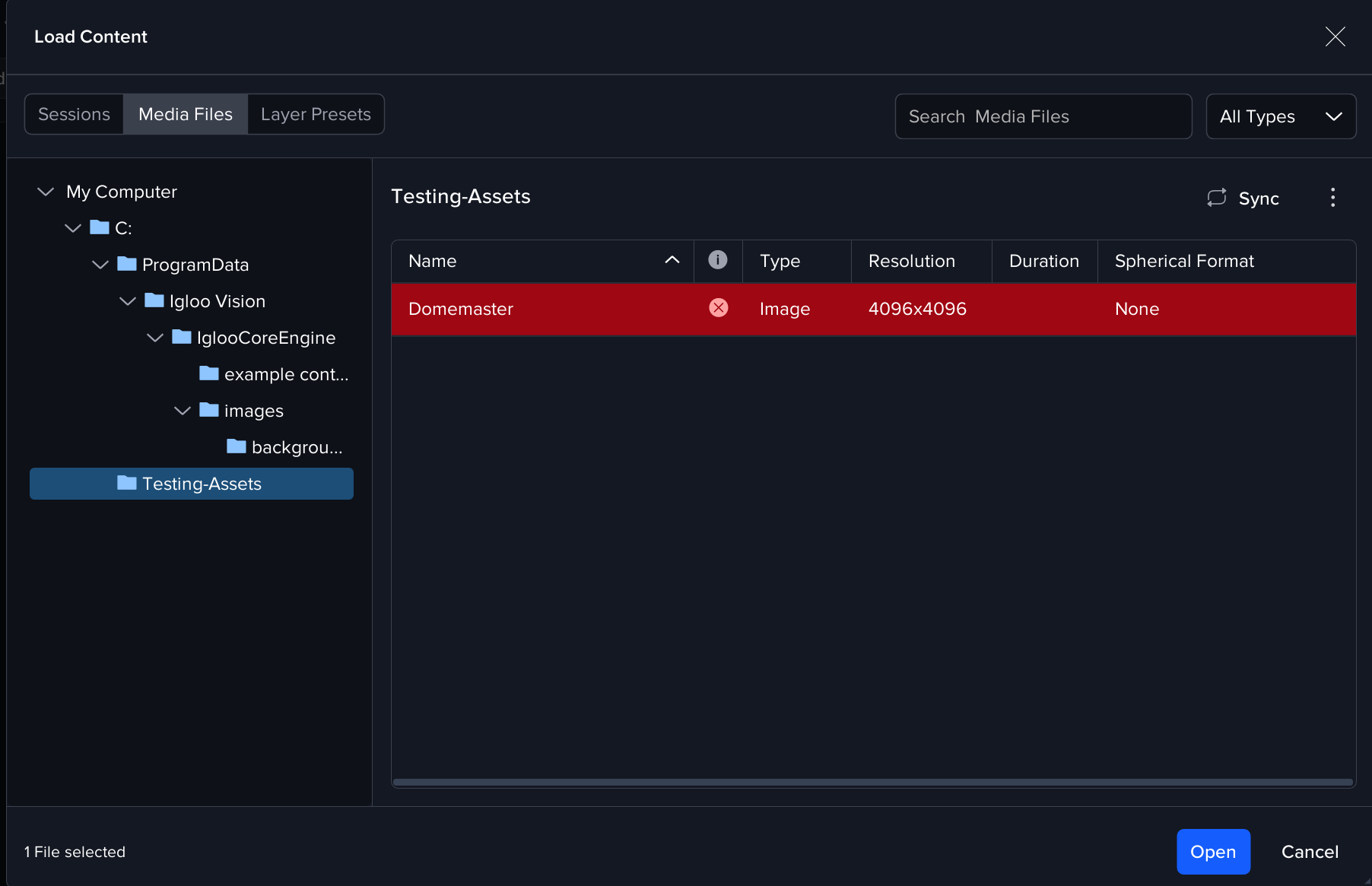Open the three-dot more options menu
Screen dimensions: 1372x886
tap(1332, 198)
